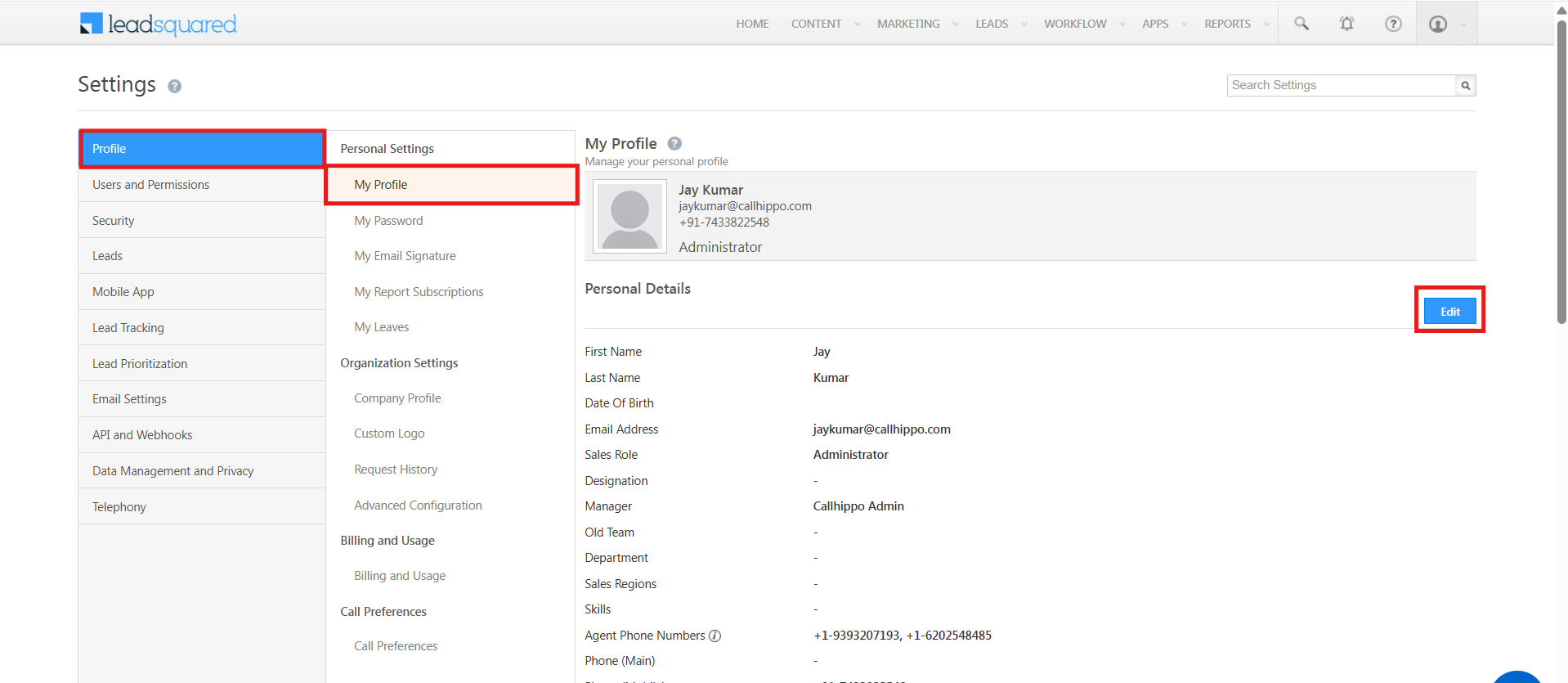Expand the WORKFLOW menu arrow
The width and height of the screenshot is (1568, 683).
pos(1122,25)
